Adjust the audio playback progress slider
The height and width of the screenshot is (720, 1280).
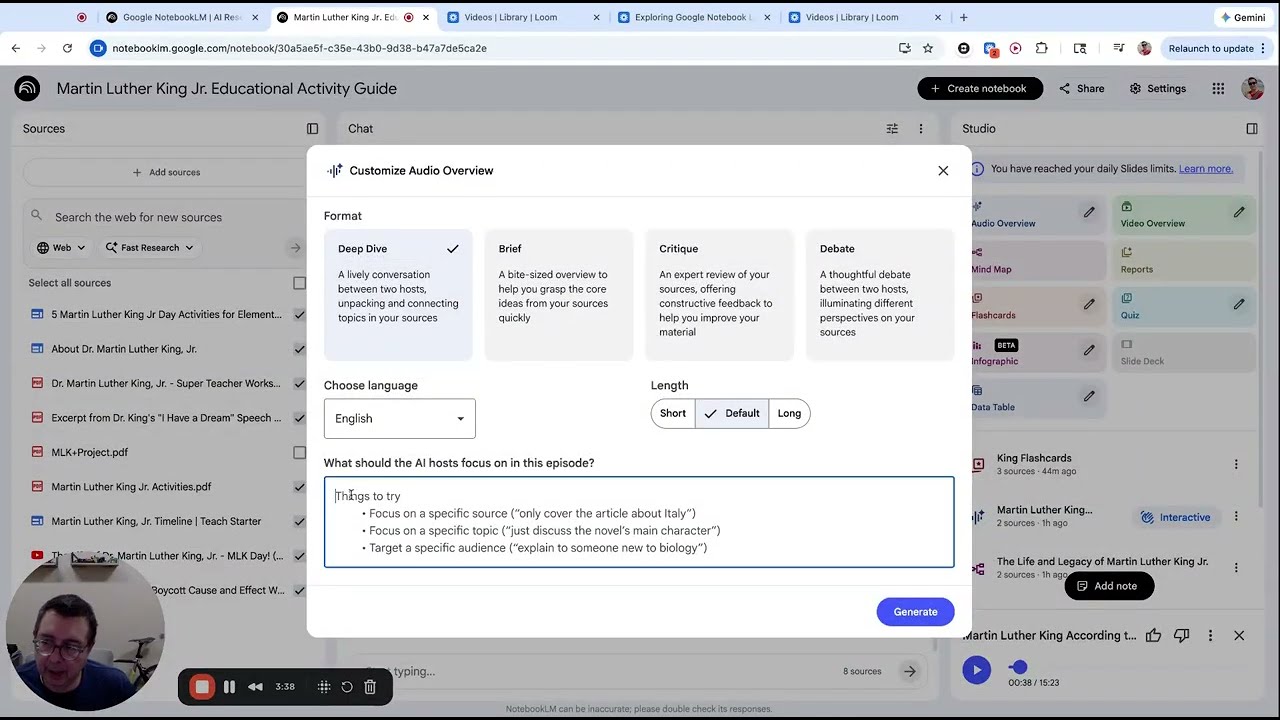tap(1018, 667)
